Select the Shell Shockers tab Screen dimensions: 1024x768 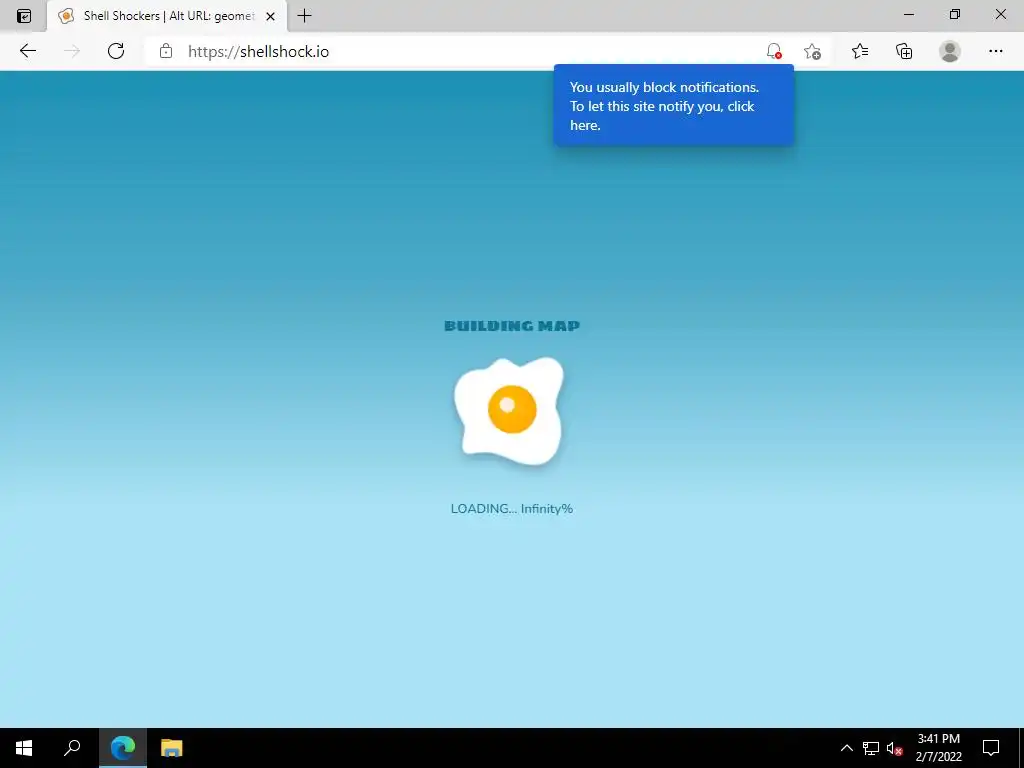pos(167,16)
